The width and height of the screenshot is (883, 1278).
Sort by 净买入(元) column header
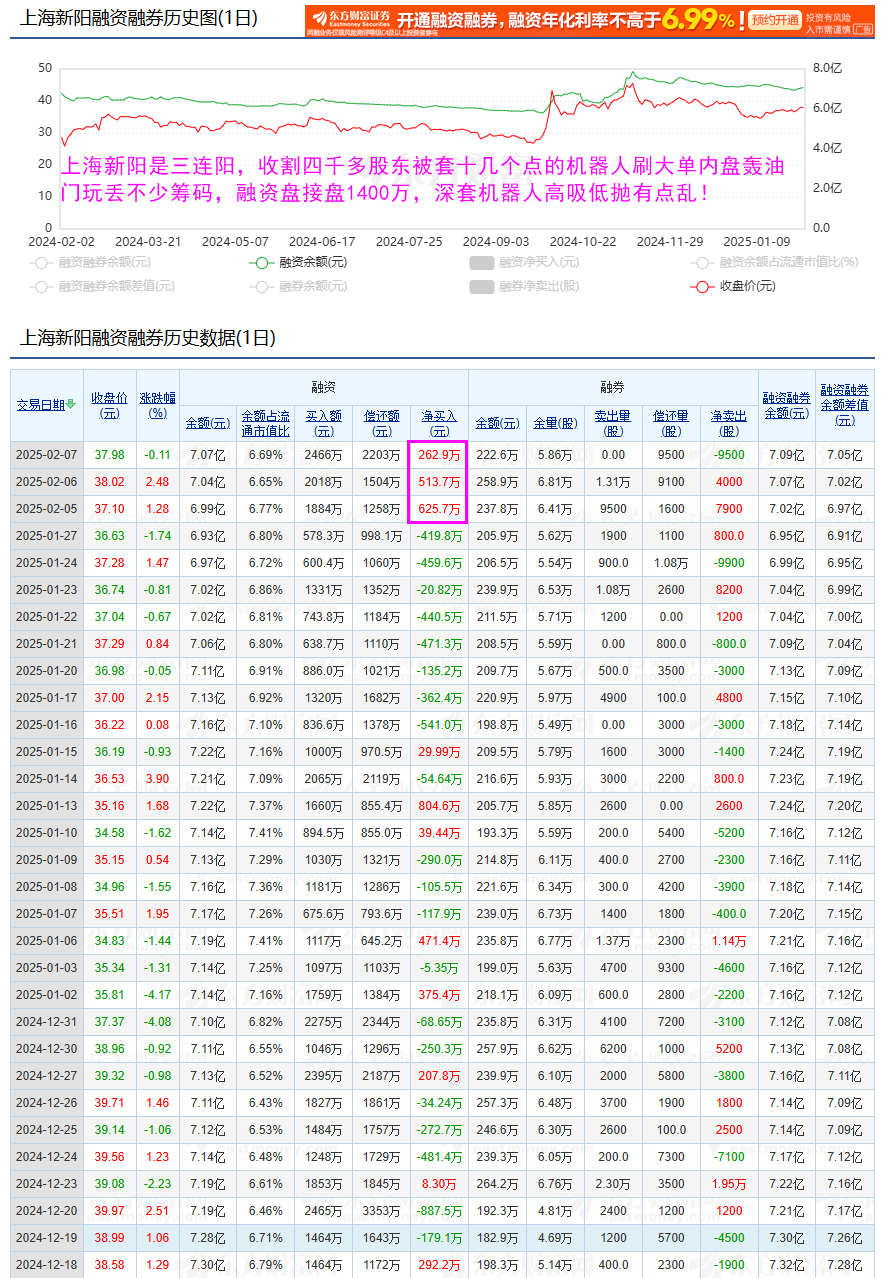[x=439, y=423]
